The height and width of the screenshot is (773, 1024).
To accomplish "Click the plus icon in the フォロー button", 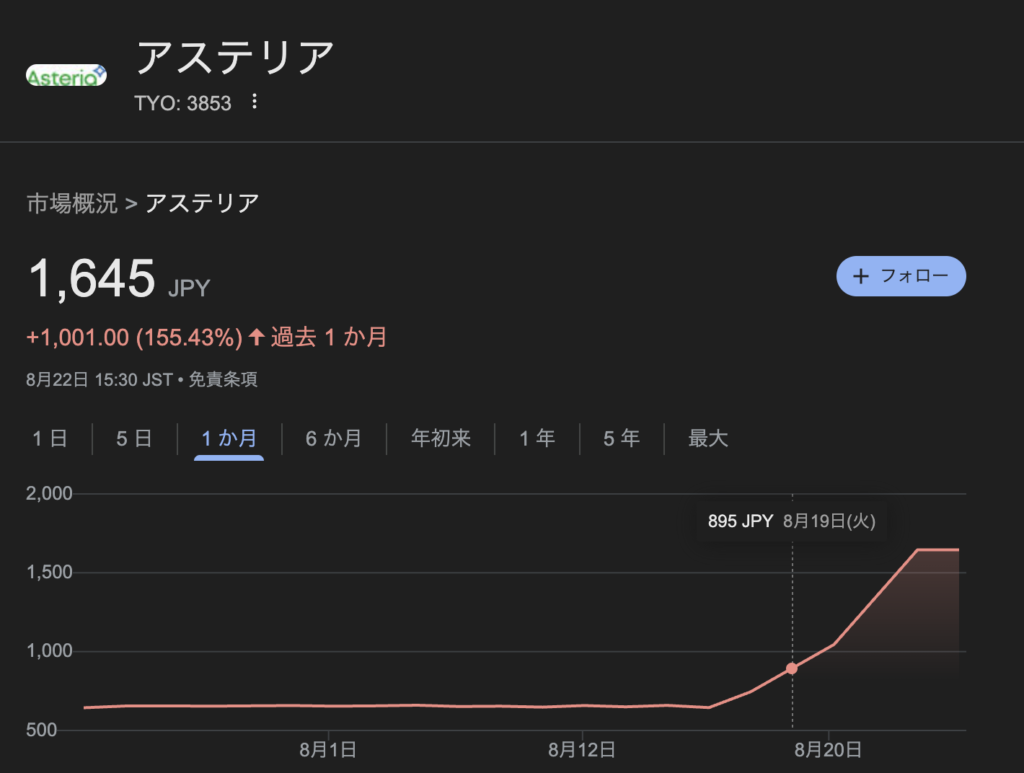I will pos(861,276).
